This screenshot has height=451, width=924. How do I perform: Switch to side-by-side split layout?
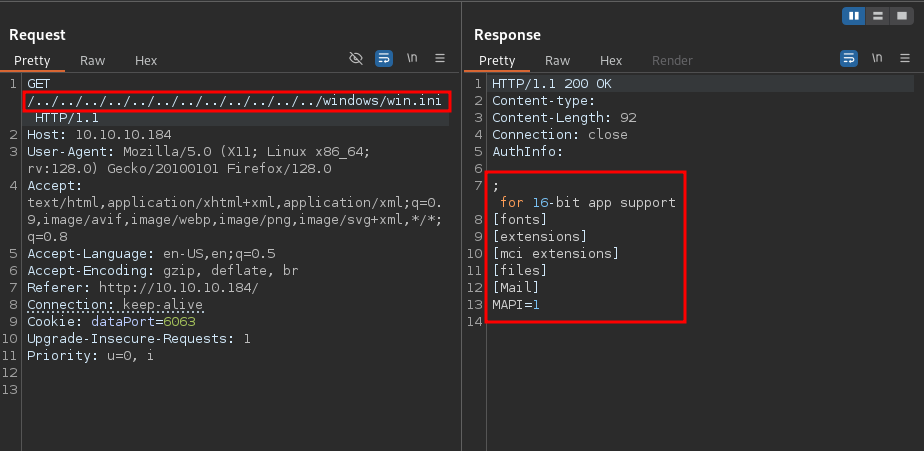tap(855, 16)
